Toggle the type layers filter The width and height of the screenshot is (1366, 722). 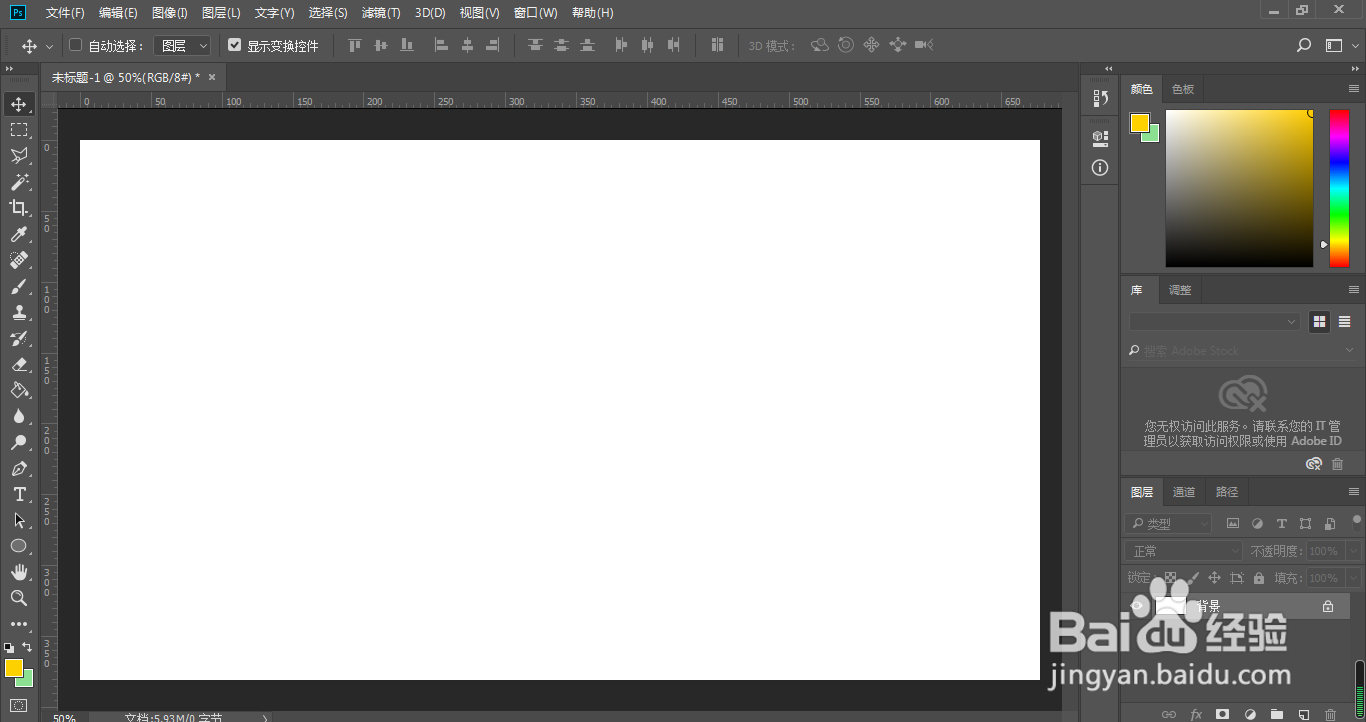coord(1281,523)
